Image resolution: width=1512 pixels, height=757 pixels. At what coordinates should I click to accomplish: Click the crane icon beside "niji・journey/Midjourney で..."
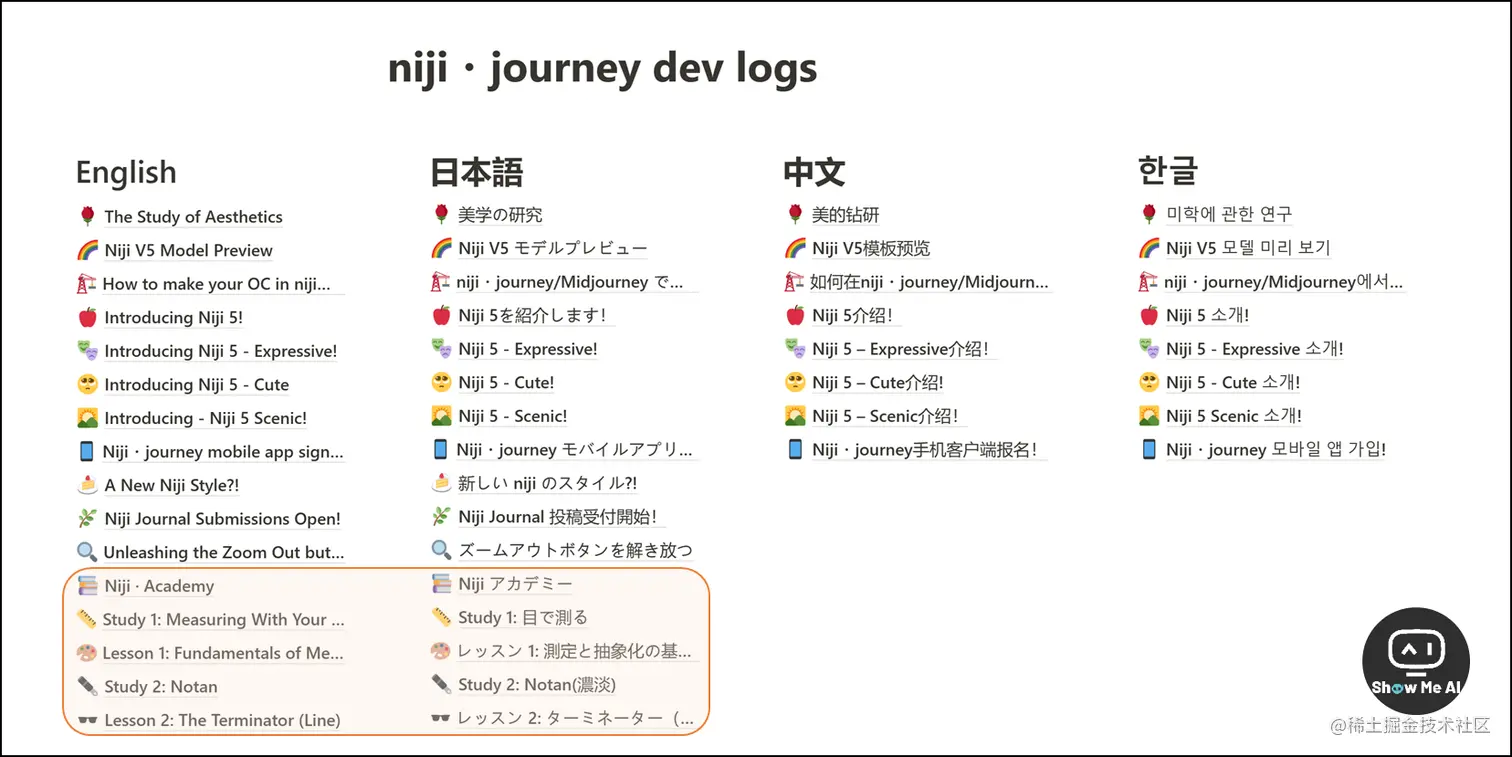tap(441, 282)
